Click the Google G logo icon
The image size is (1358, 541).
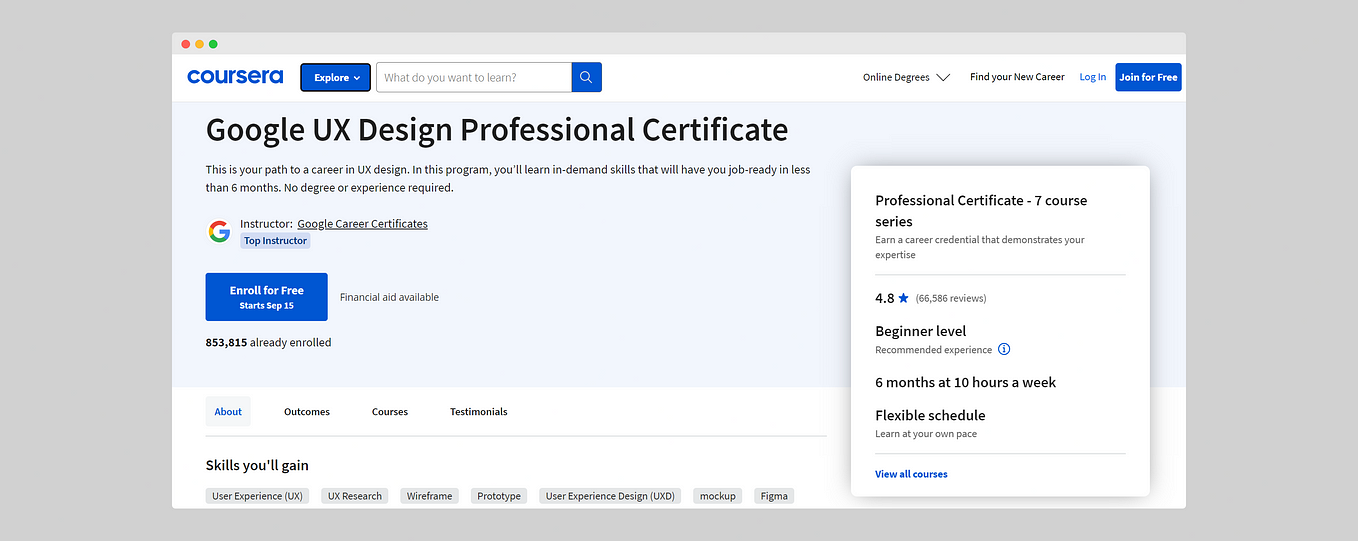tap(219, 232)
